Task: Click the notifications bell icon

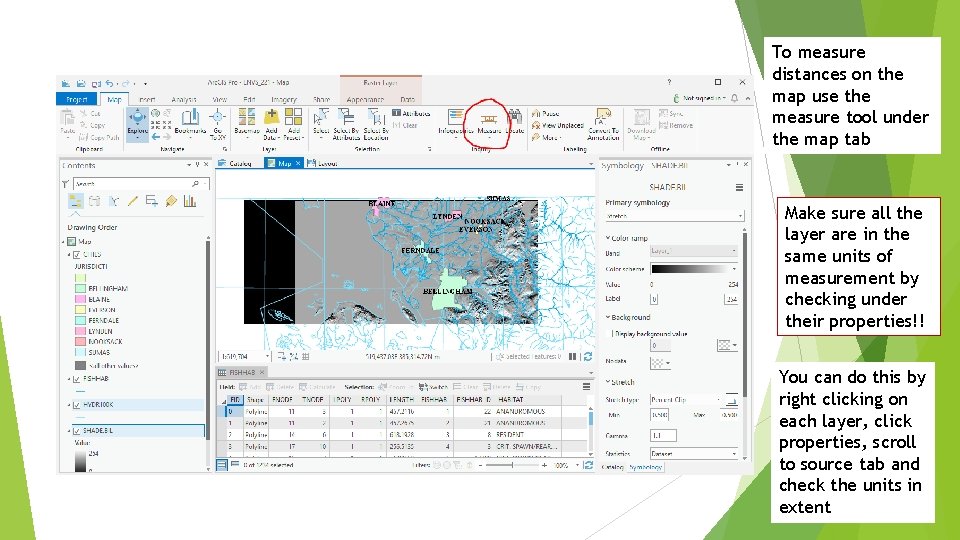Action: [734, 98]
